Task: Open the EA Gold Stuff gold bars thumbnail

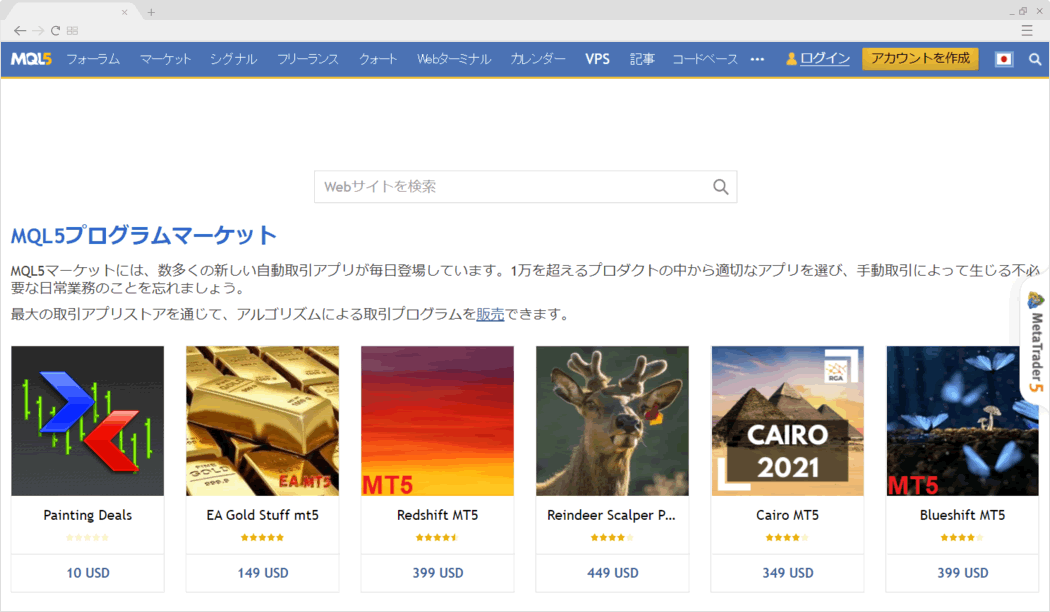Action: click(262, 421)
